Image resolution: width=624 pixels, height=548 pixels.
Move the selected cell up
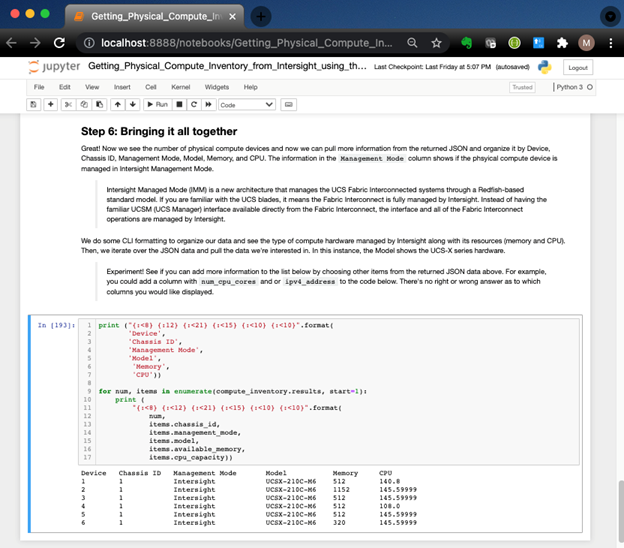click(117, 104)
